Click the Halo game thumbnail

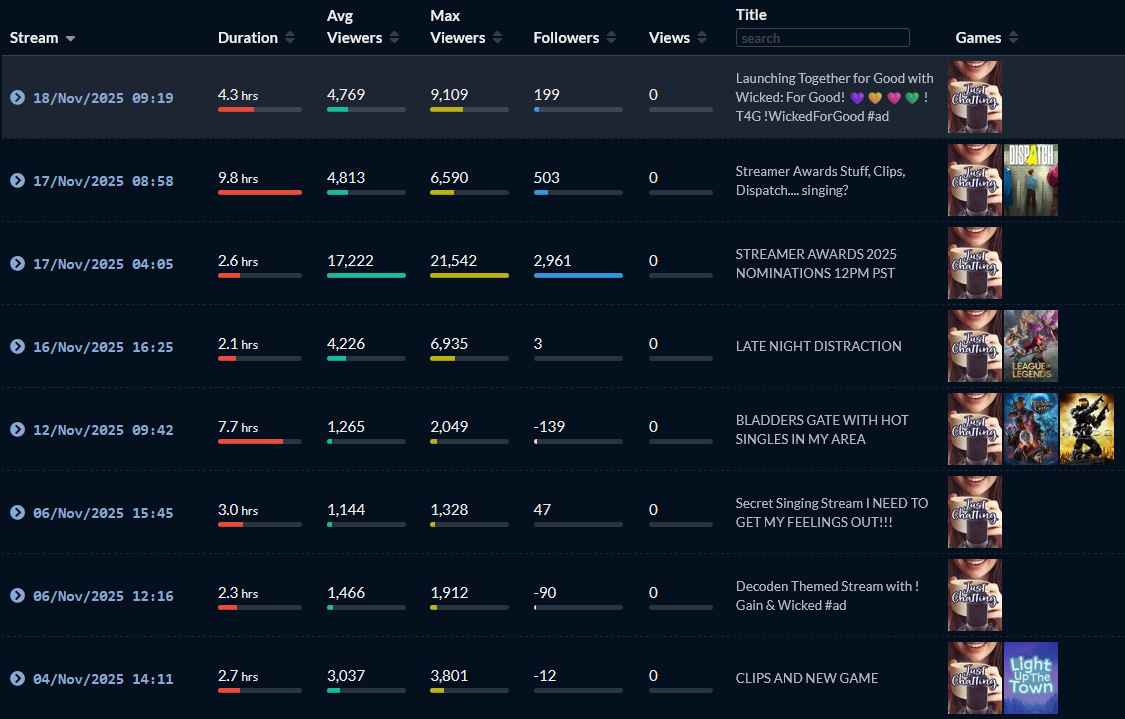click(x=1086, y=429)
